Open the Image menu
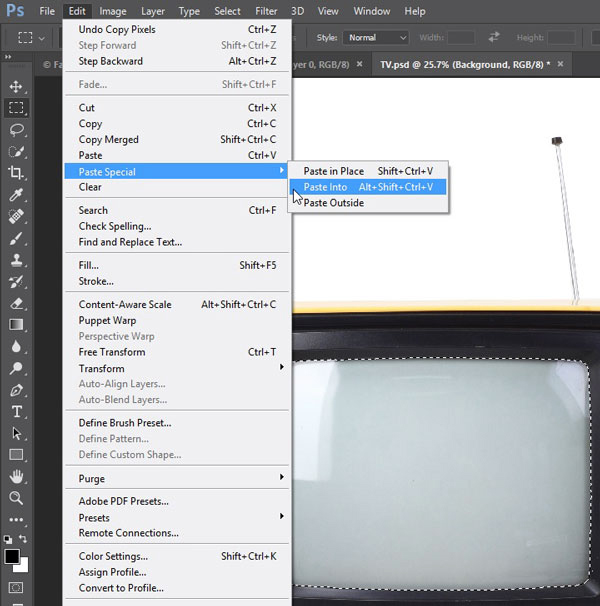This screenshot has width=600, height=606. click(113, 11)
